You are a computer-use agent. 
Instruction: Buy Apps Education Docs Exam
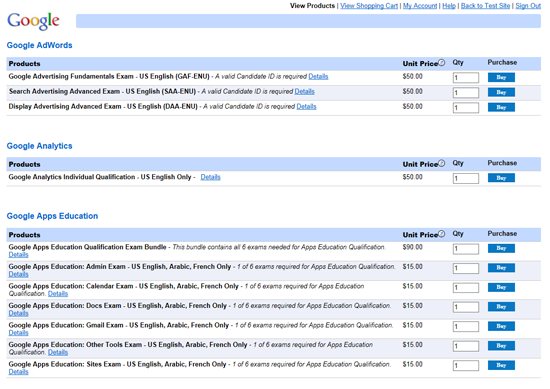(x=501, y=307)
